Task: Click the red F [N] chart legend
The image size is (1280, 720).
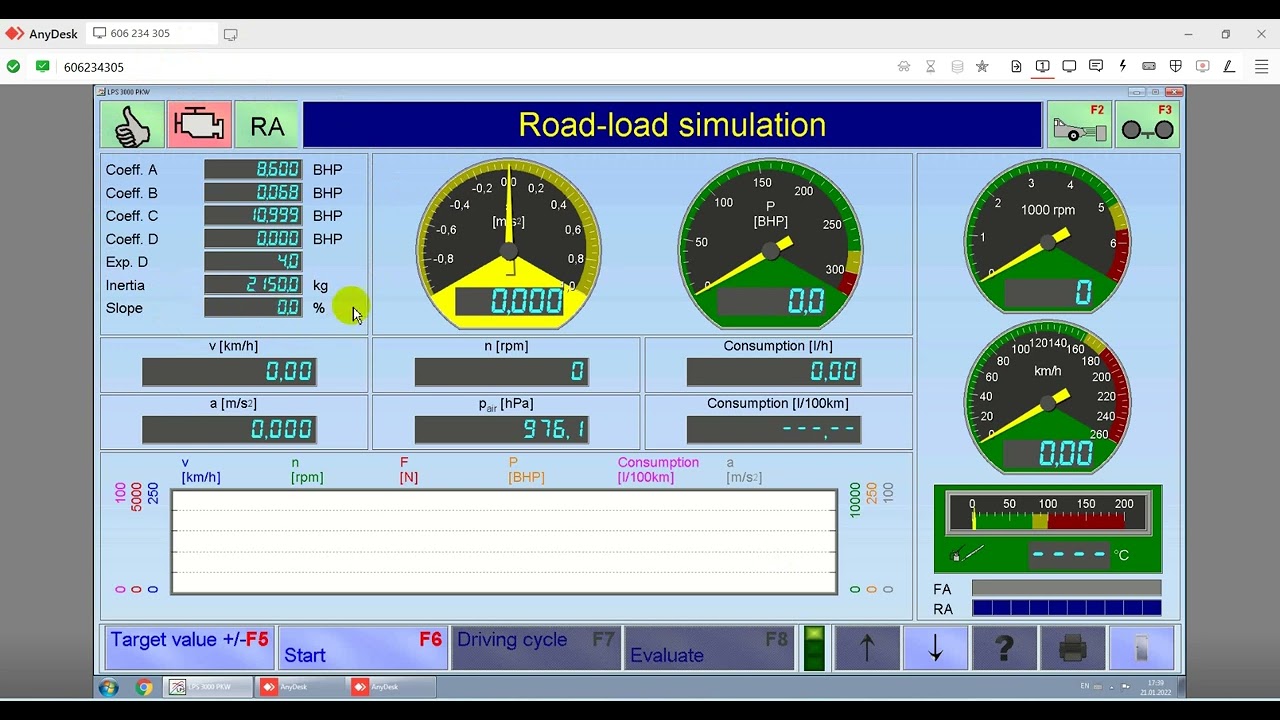Action: (x=408, y=470)
